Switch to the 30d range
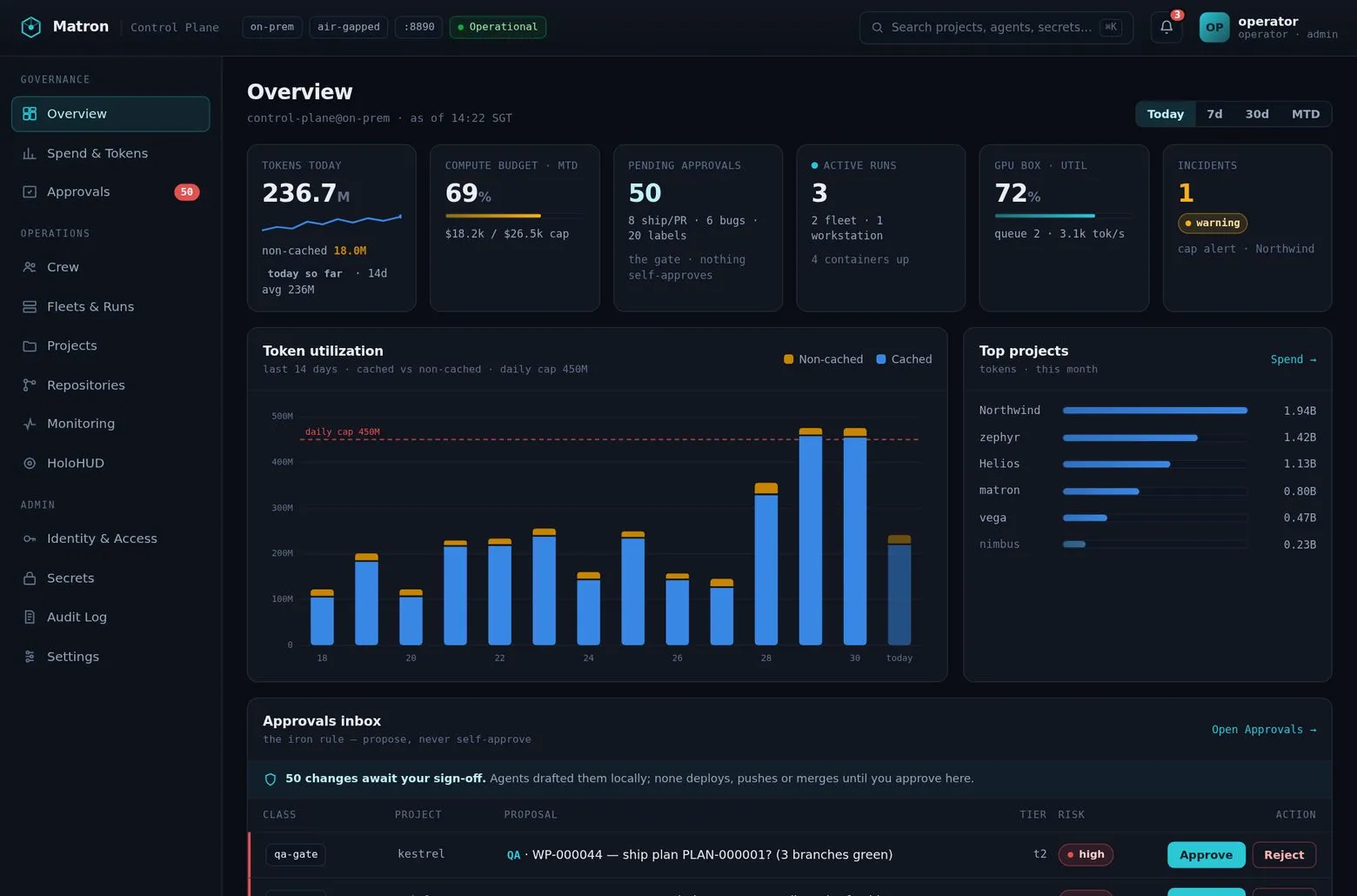The width and height of the screenshot is (1357, 896). [1257, 114]
